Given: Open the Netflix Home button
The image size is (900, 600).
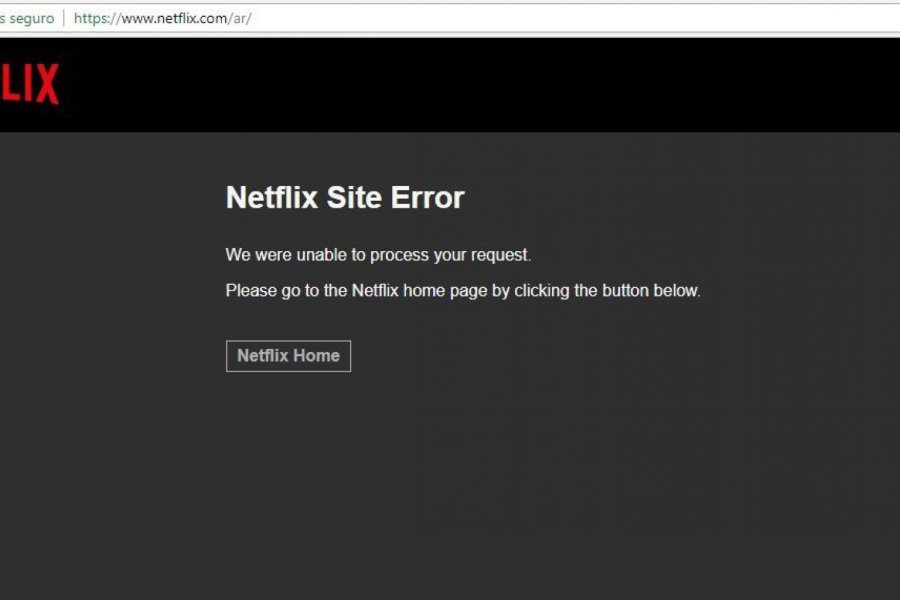Looking at the screenshot, I should coord(288,356).
